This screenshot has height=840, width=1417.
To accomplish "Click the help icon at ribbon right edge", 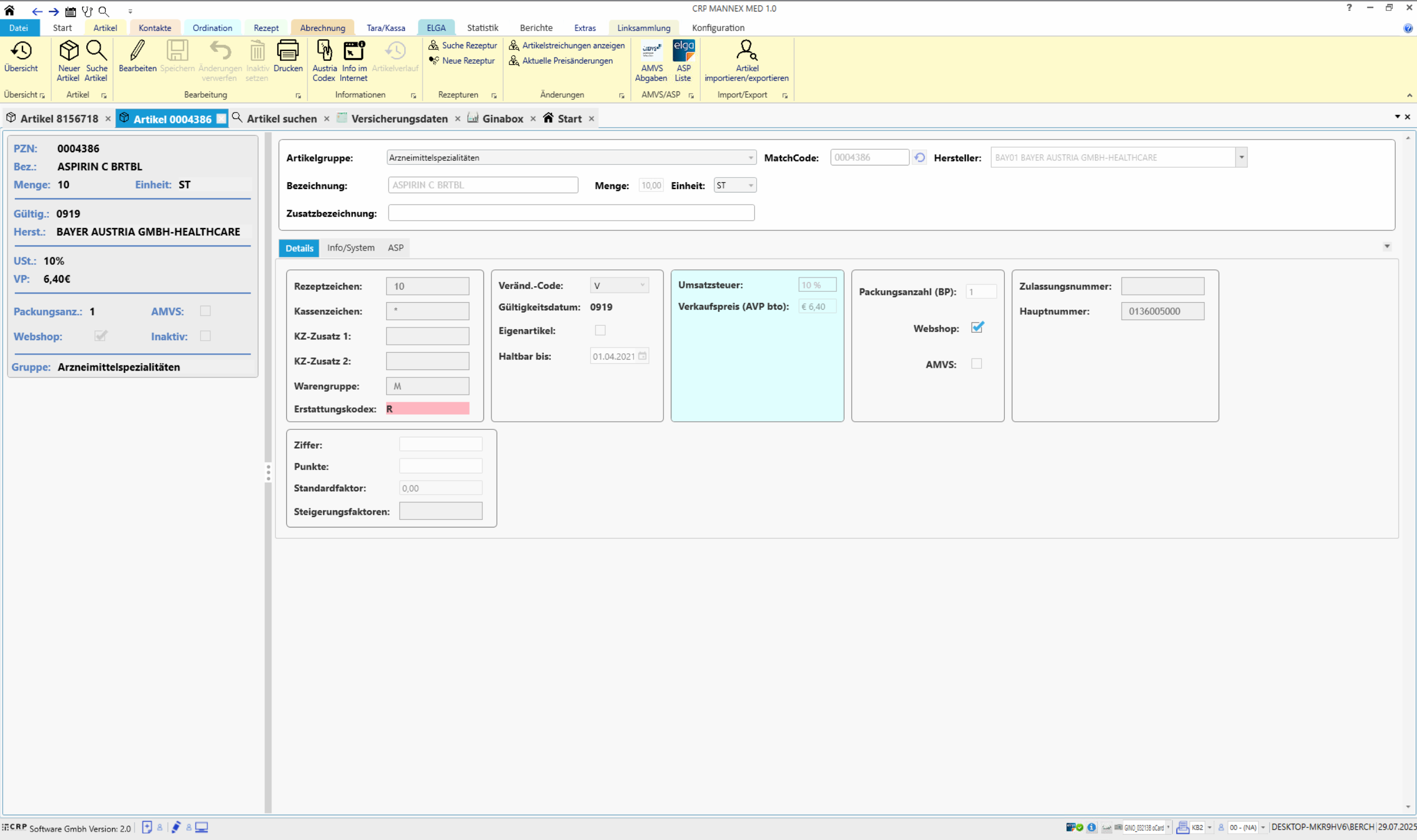I will point(1407,28).
